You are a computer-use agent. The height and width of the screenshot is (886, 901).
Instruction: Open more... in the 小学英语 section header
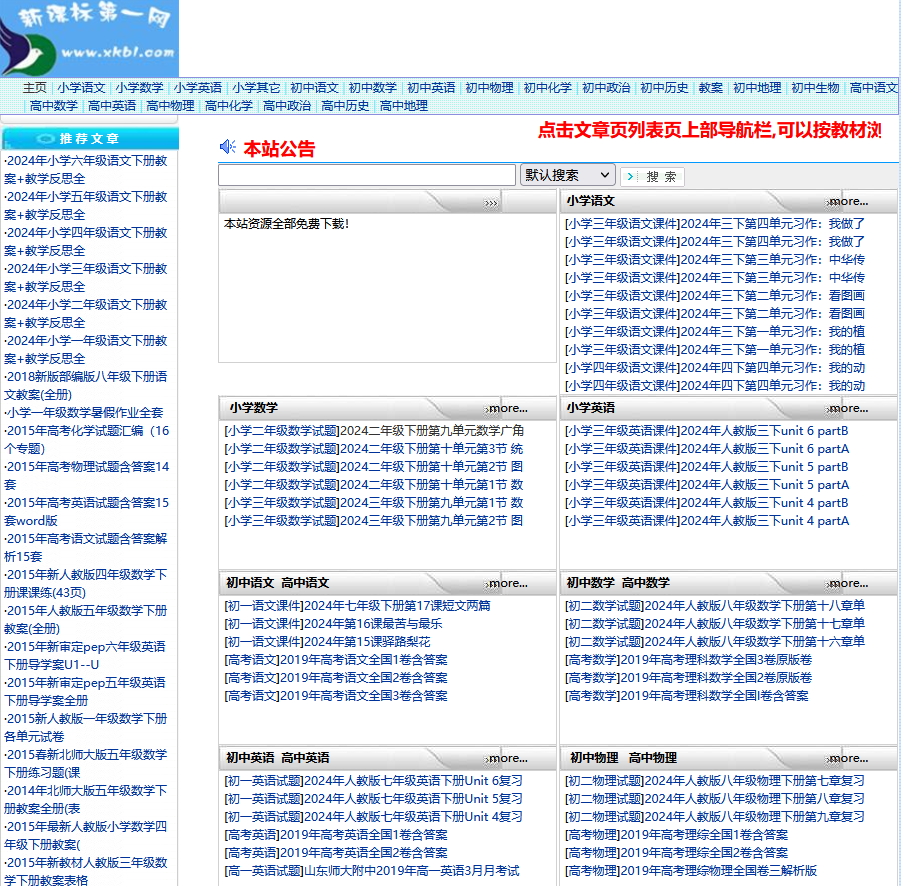[847, 408]
